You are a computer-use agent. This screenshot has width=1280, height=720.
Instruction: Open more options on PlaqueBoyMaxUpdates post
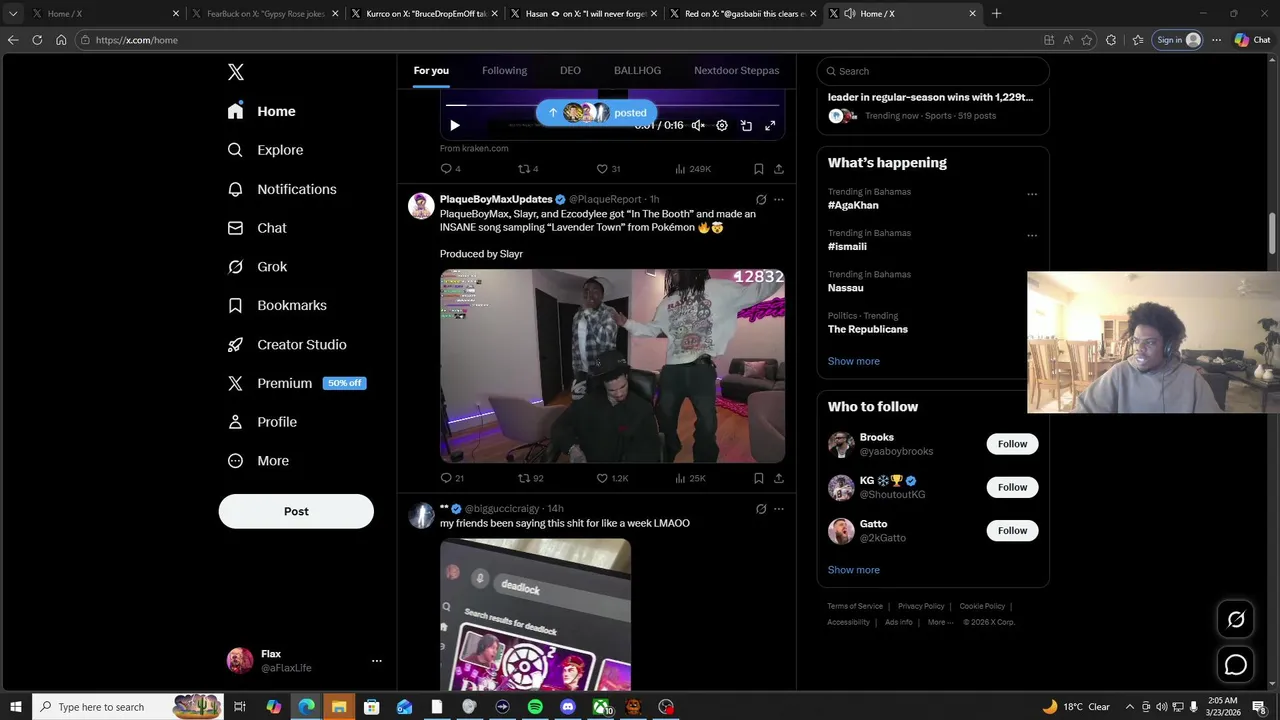tap(779, 199)
